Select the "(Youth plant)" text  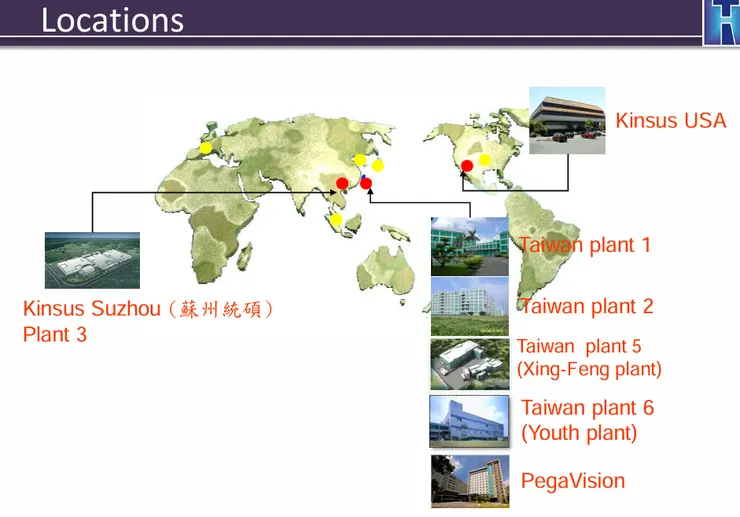(579, 432)
